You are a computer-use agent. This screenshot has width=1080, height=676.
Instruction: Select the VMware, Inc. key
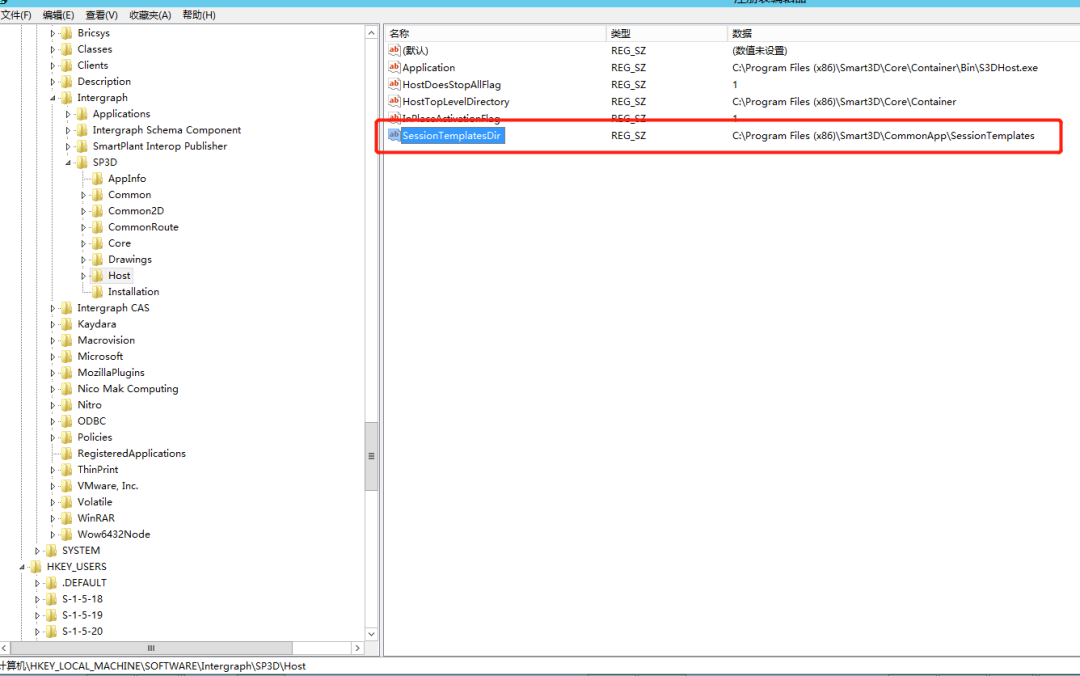click(107, 486)
